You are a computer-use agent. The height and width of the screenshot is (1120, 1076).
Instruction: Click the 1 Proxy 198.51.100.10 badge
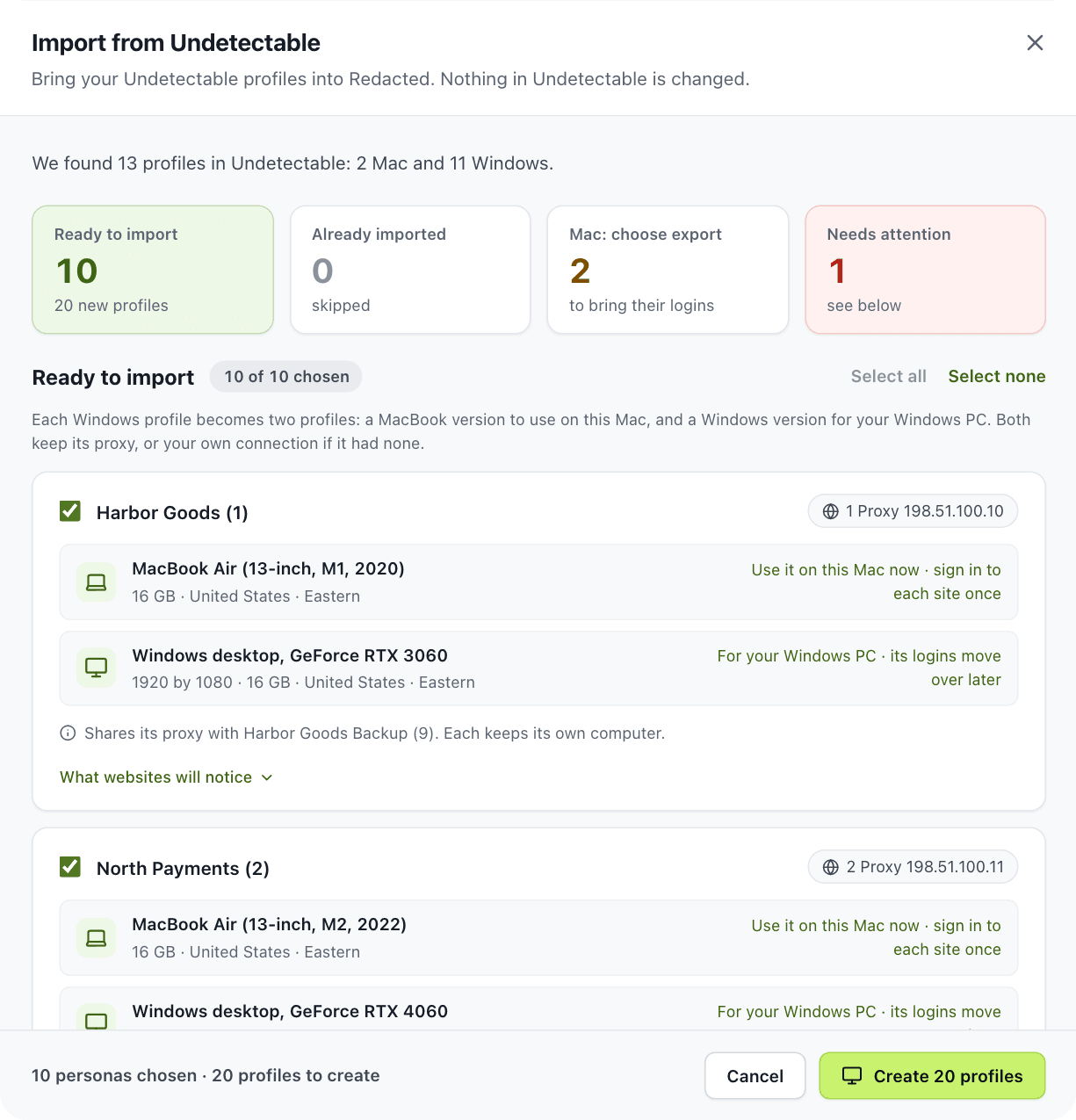pos(913,511)
